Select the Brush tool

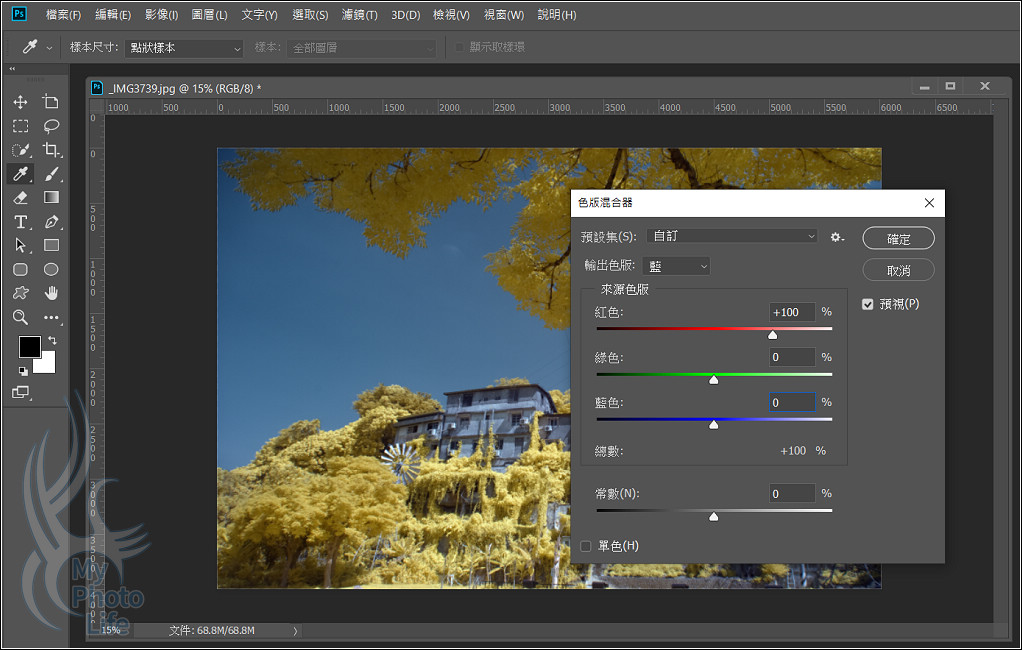(x=51, y=174)
